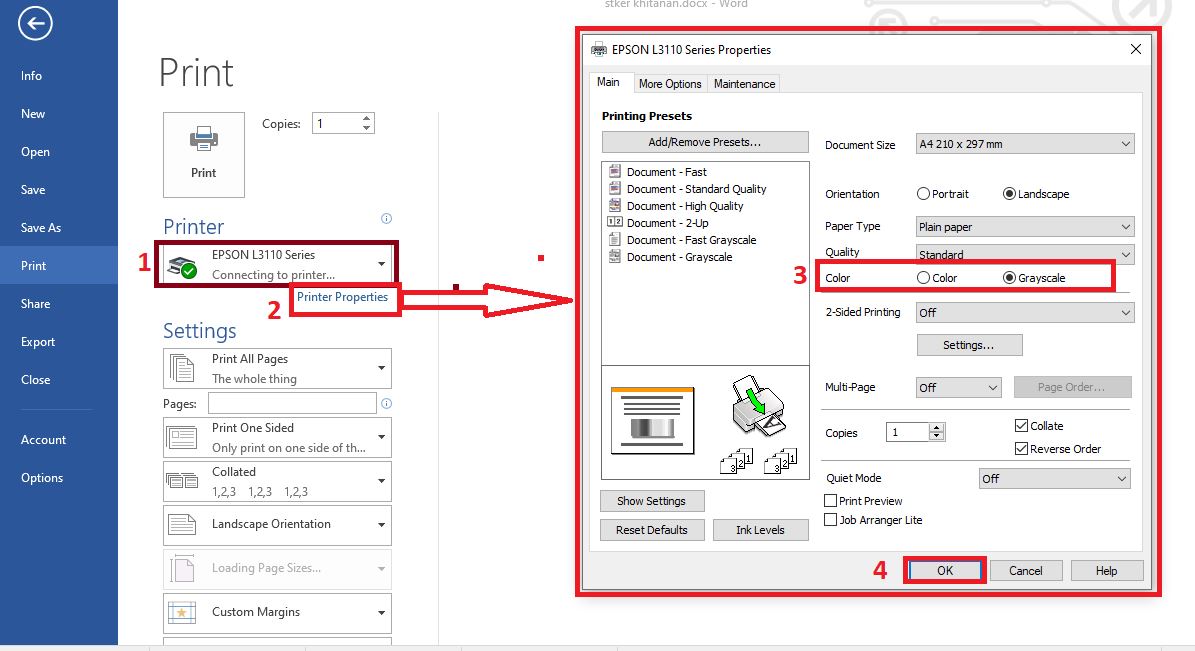Toggle the Reverse Order checkbox
This screenshot has height=651, width=1195.
coord(1021,448)
